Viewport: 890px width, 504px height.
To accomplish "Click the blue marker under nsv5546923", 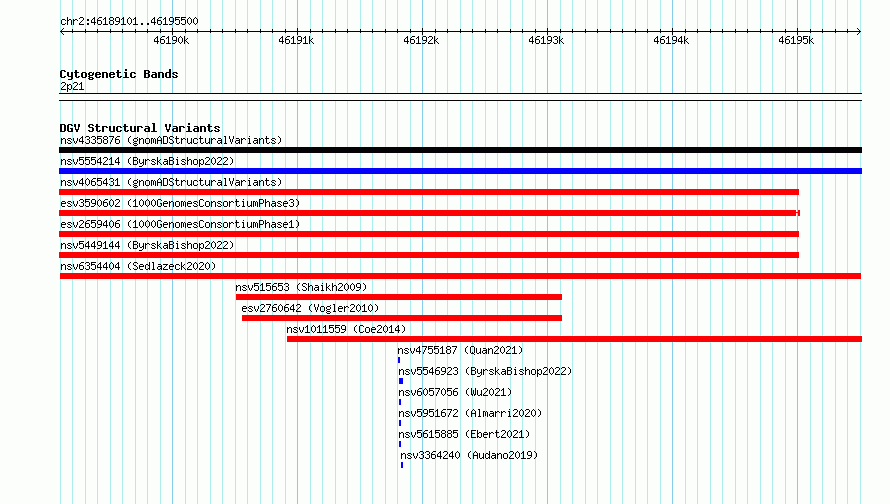I will 401,381.
